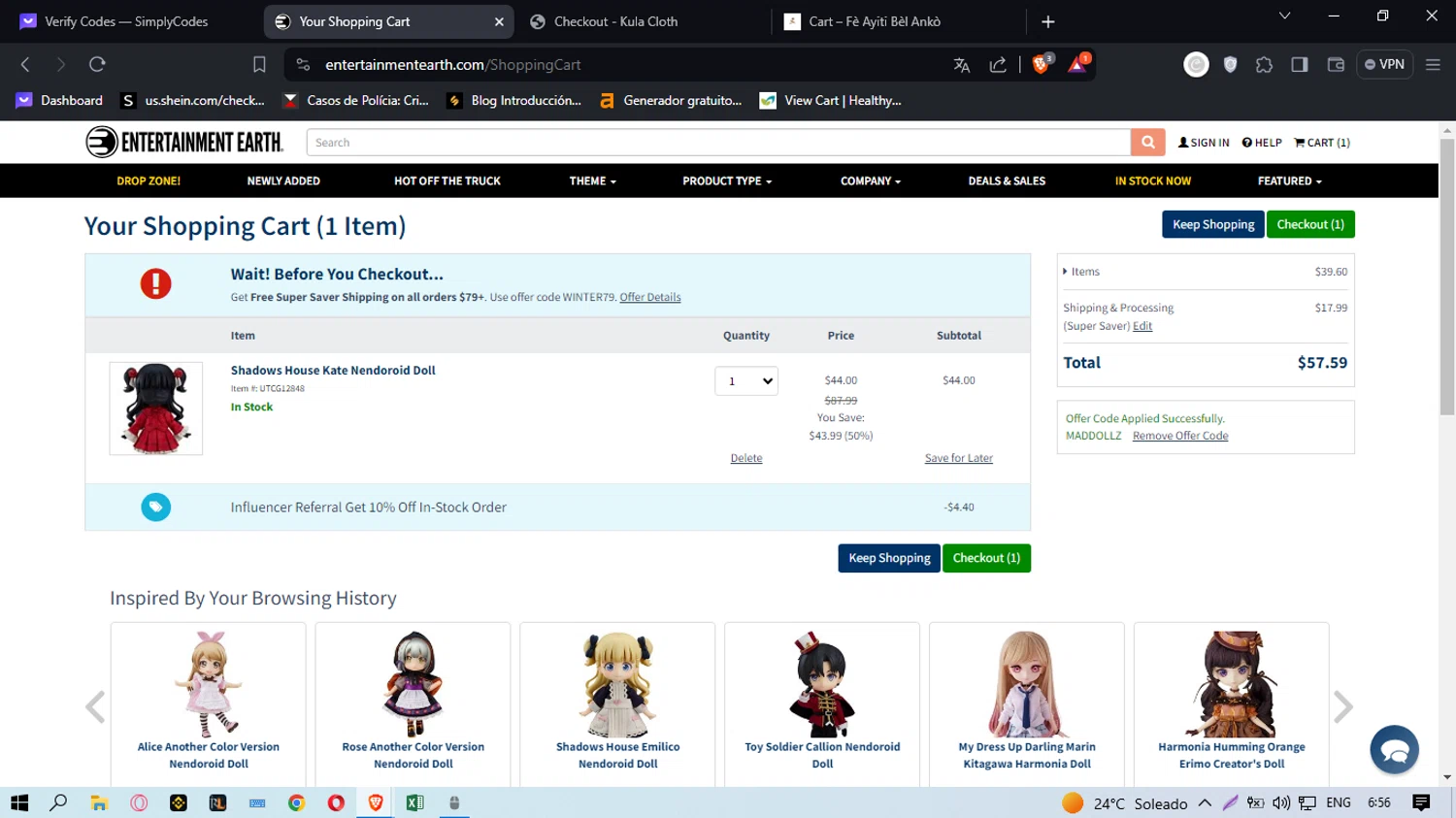The image size is (1456, 818).
Task: Show next browsing history items arrow
Action: pos(1342,707)
